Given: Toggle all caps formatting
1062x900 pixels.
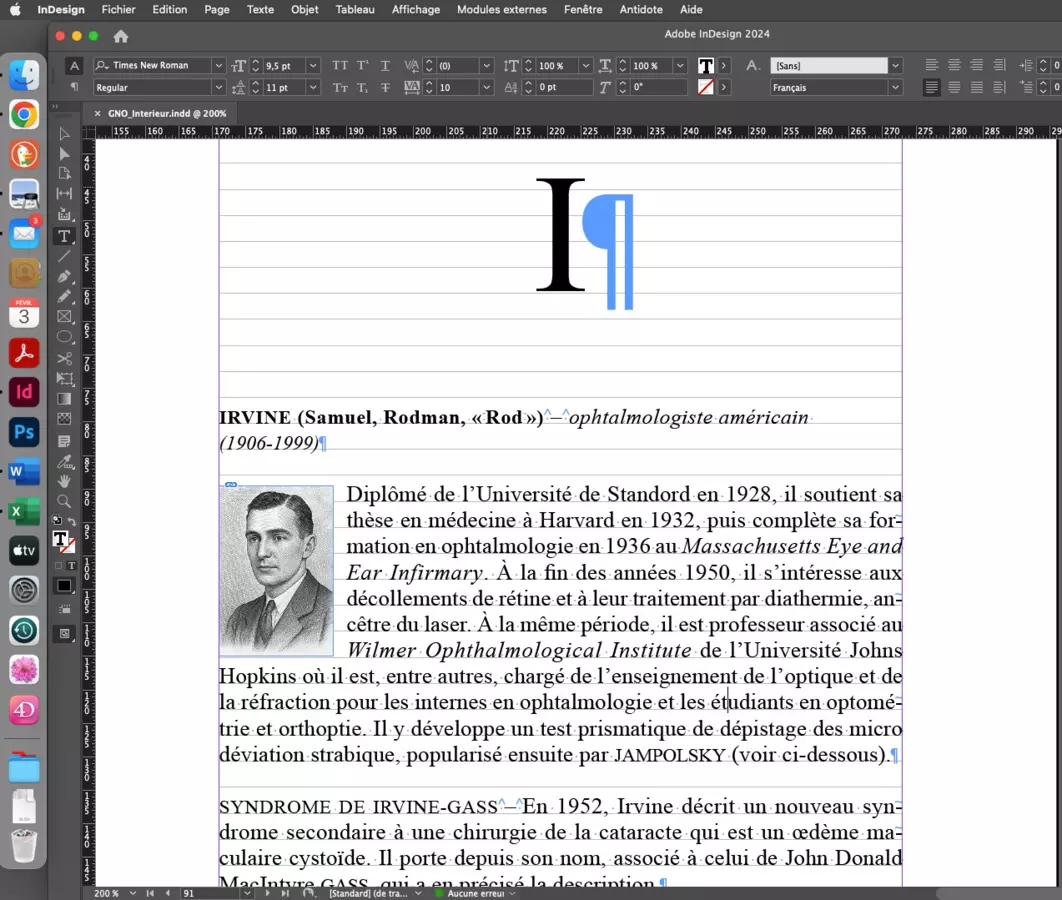Looking at the screenshot, I should (x=340, y=65).
